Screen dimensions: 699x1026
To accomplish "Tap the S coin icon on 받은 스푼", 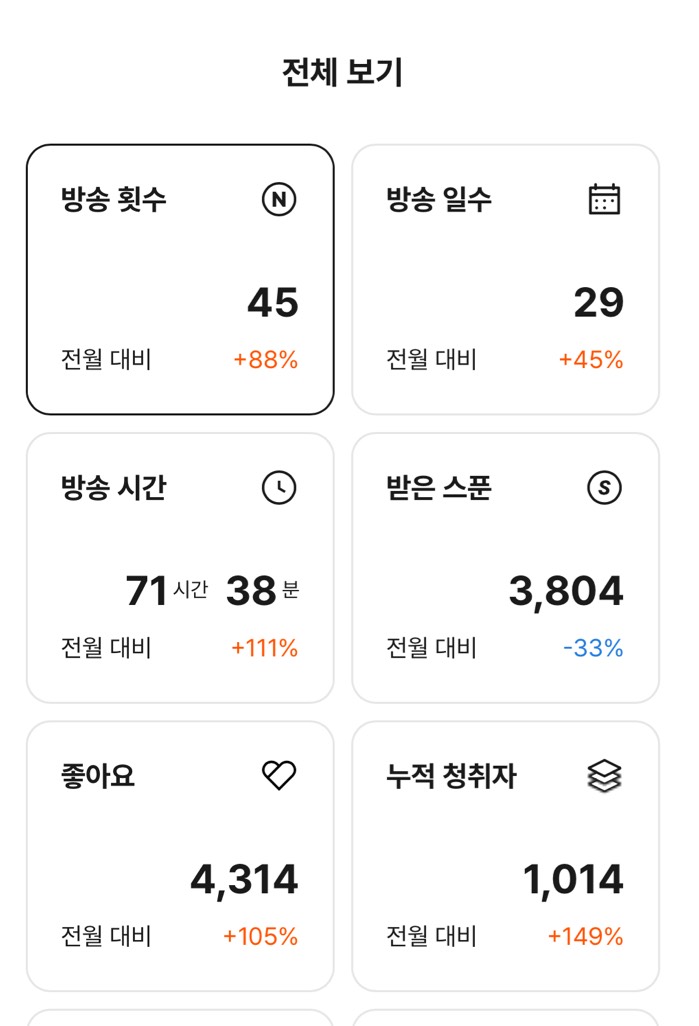I will [x=604, y=488].
